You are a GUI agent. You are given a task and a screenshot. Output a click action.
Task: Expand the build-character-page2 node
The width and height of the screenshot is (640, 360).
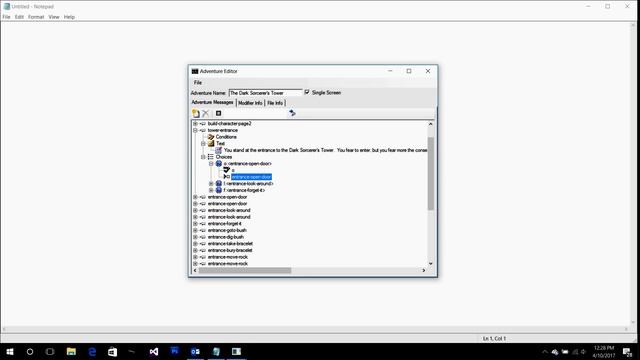click(195, 123)
